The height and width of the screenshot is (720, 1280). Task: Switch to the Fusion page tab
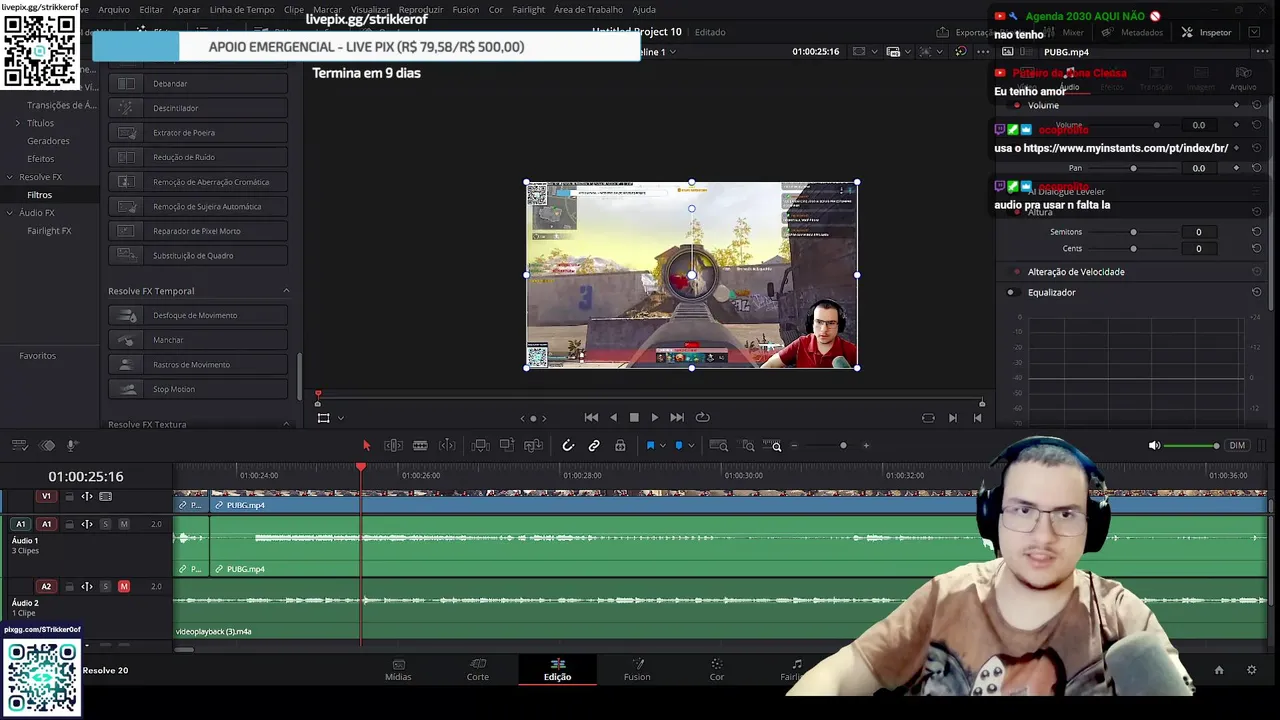click(x=637, y=670)
